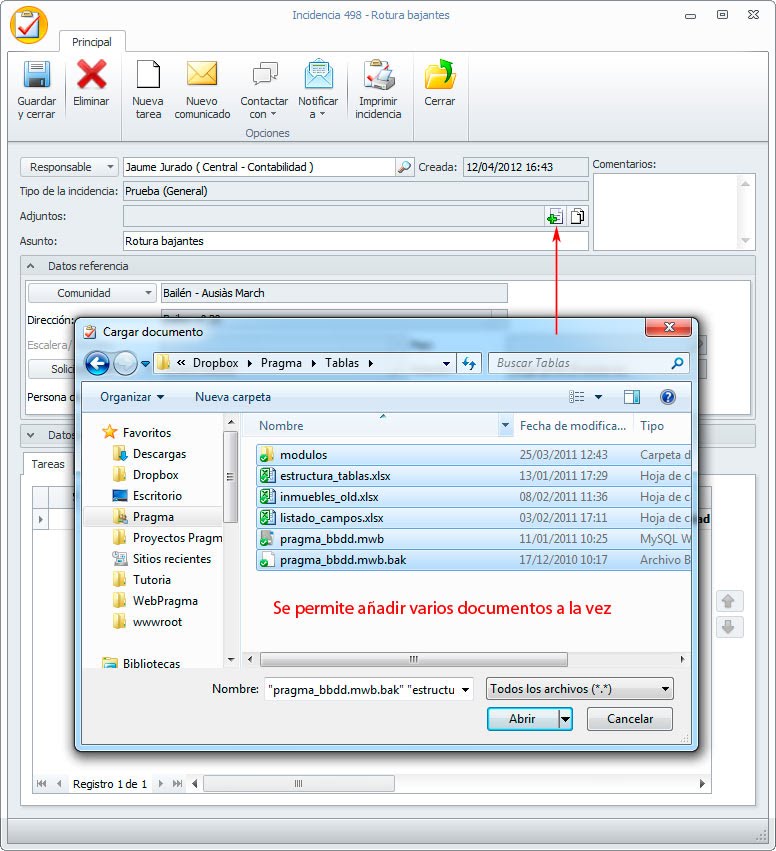Open the Comunidad dropdown
This screenshot has width=776, height=851.
point(92,293)
